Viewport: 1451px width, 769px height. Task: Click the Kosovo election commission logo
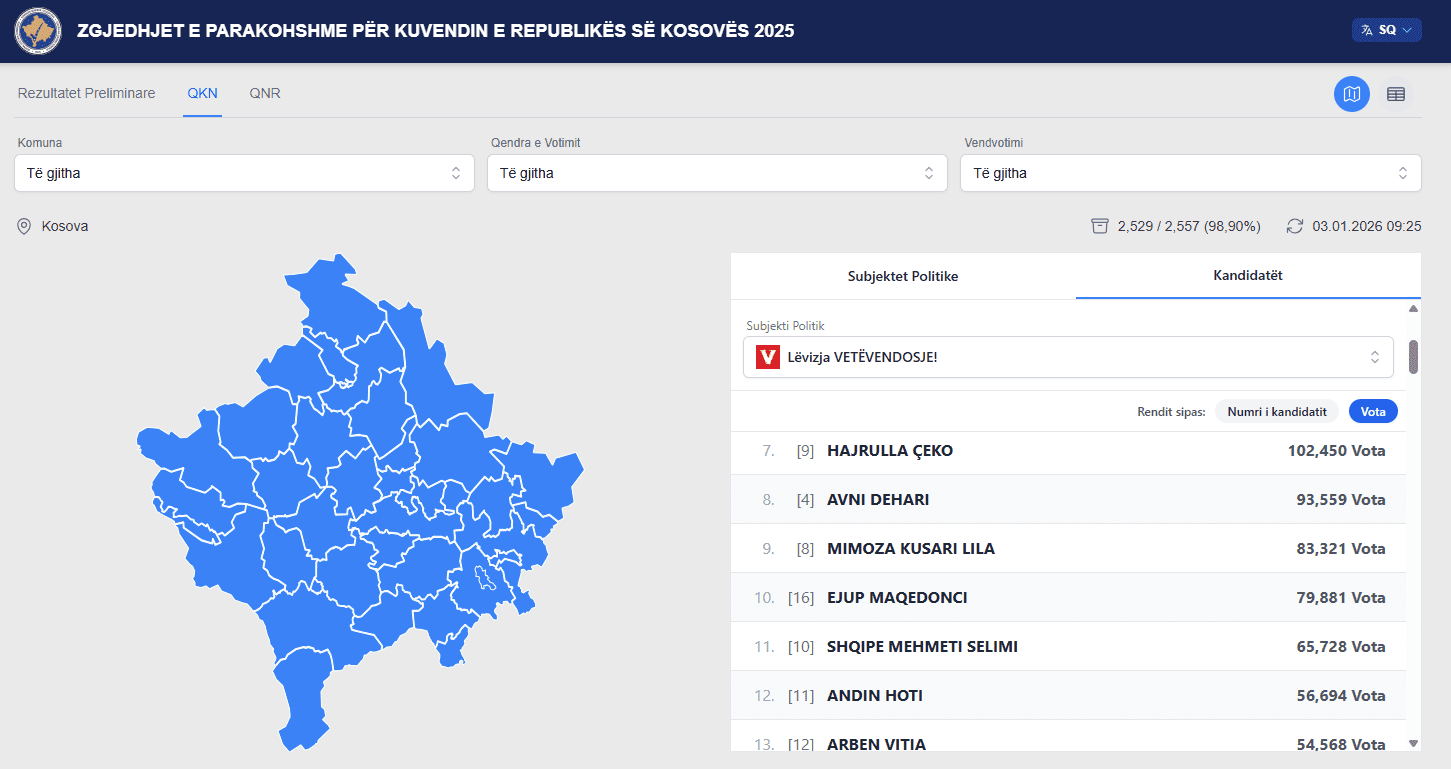click(37, 31)
